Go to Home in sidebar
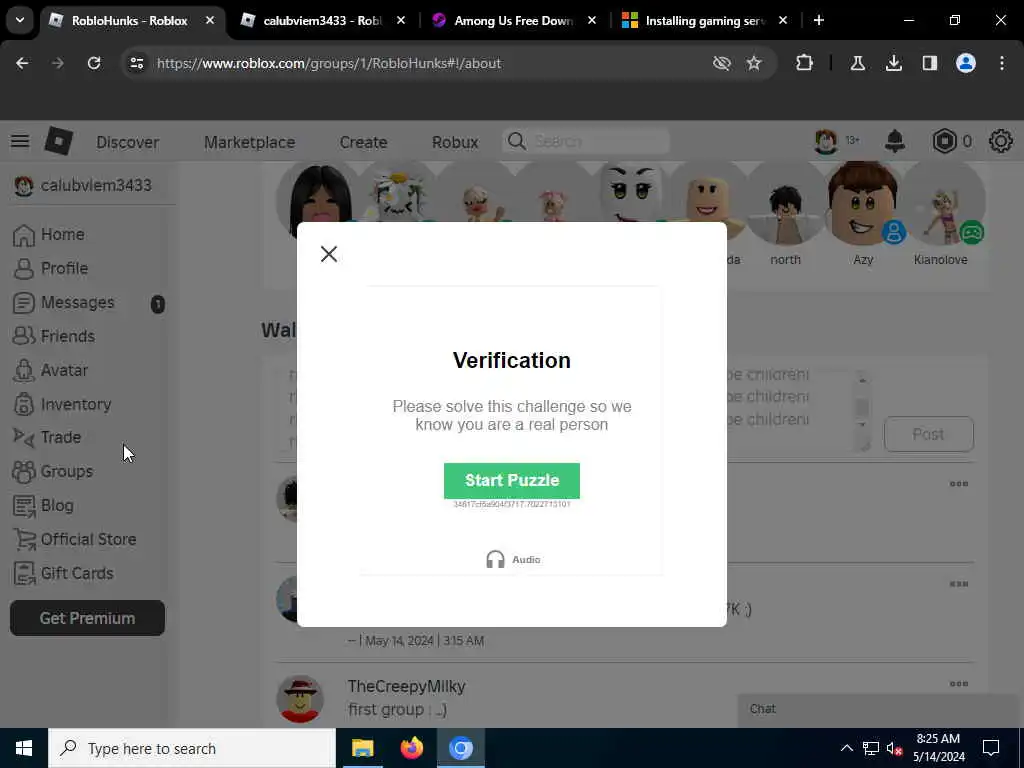 coord(49,234)
